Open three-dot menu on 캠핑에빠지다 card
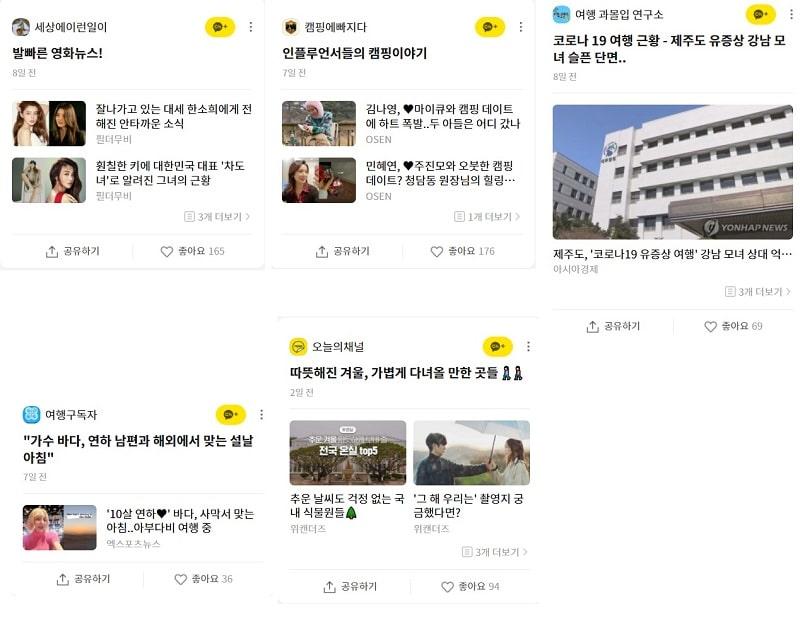 520,27
